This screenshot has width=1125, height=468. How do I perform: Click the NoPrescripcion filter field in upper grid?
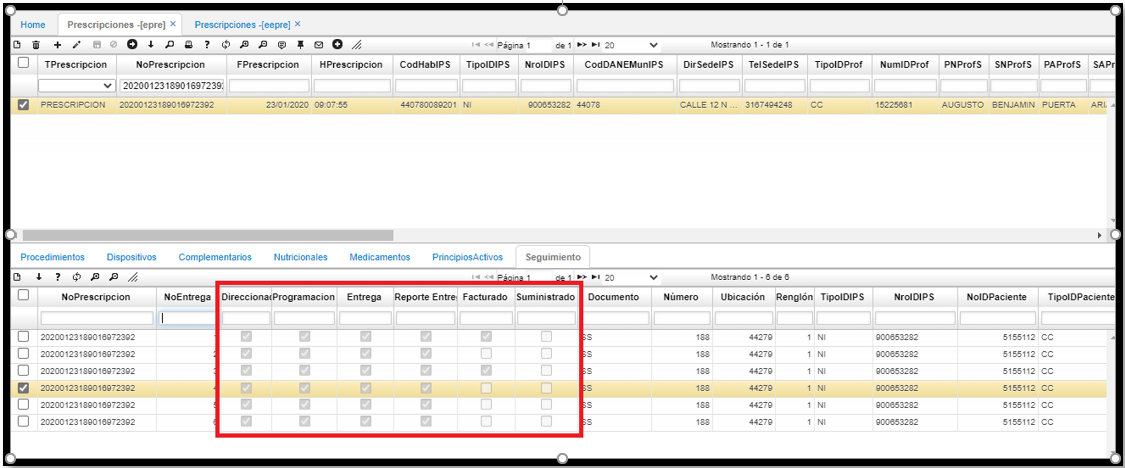172,85
